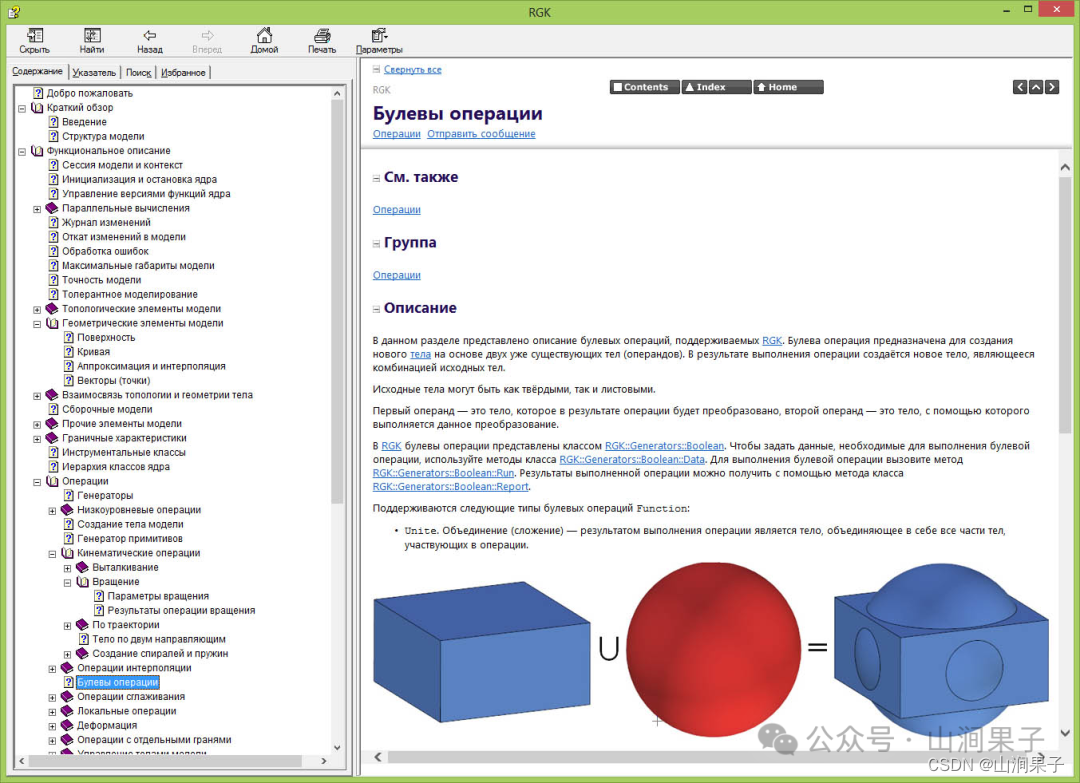Click the book icon of Граничные характеристики
The image size is (1080, 783).
52,438
